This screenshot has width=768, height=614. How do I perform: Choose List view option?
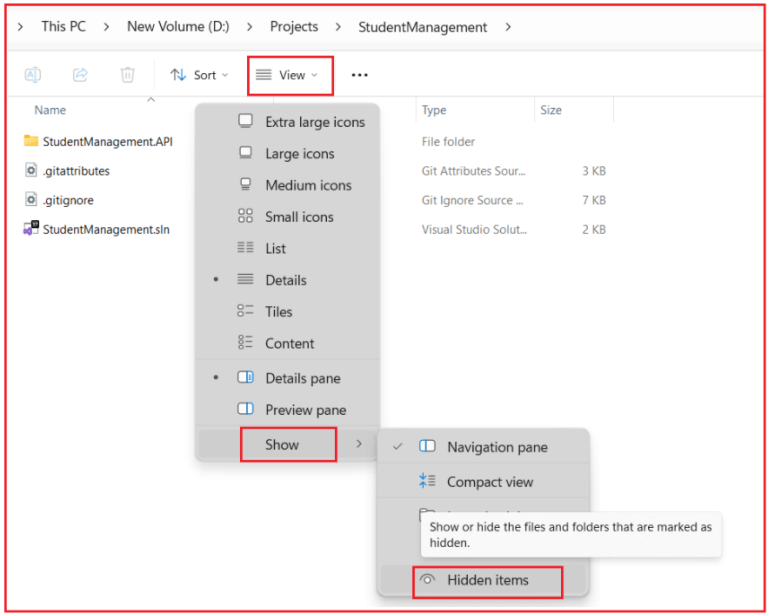tap(288, 248)
